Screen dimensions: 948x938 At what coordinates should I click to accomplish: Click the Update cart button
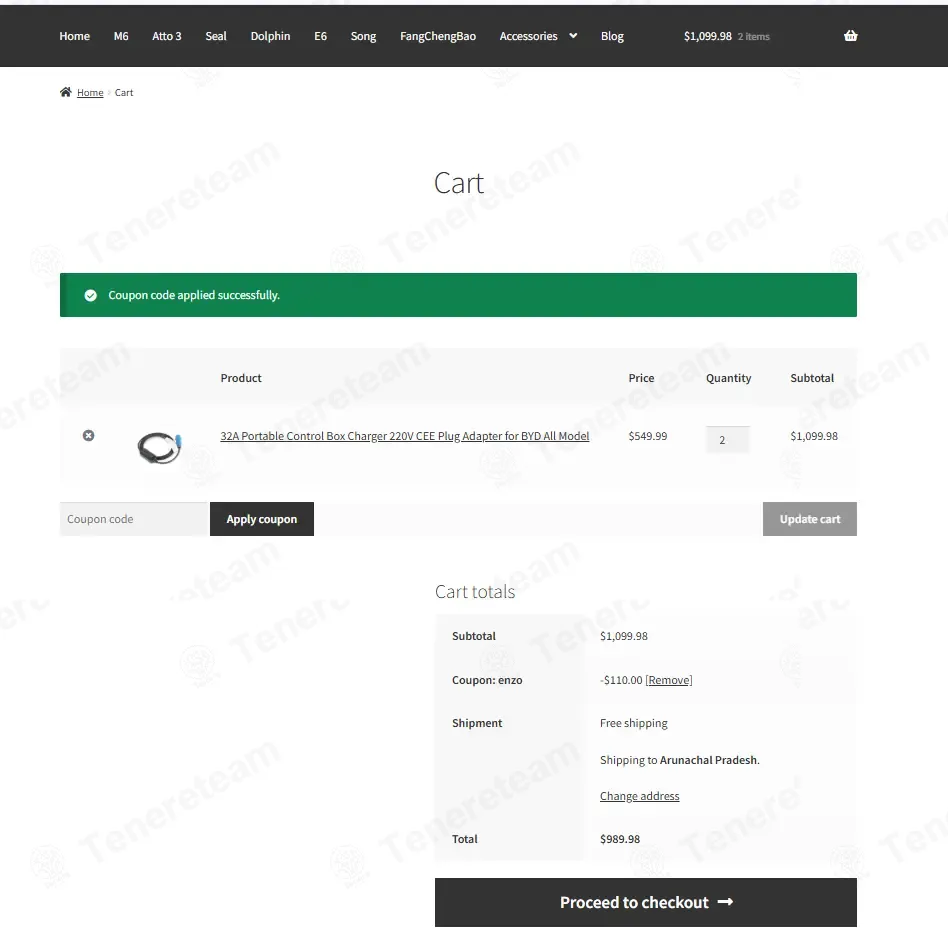click(x=810, y=519)
